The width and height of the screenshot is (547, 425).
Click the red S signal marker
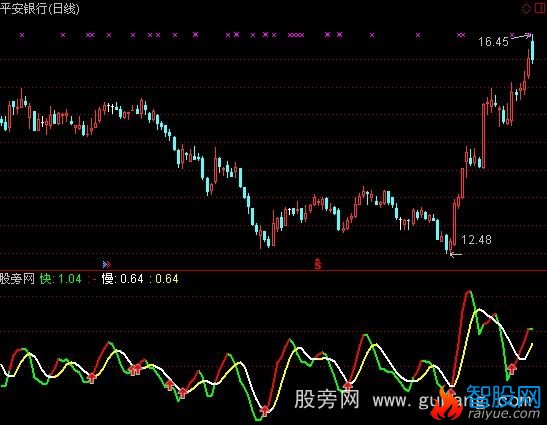(x=317, y=263)
